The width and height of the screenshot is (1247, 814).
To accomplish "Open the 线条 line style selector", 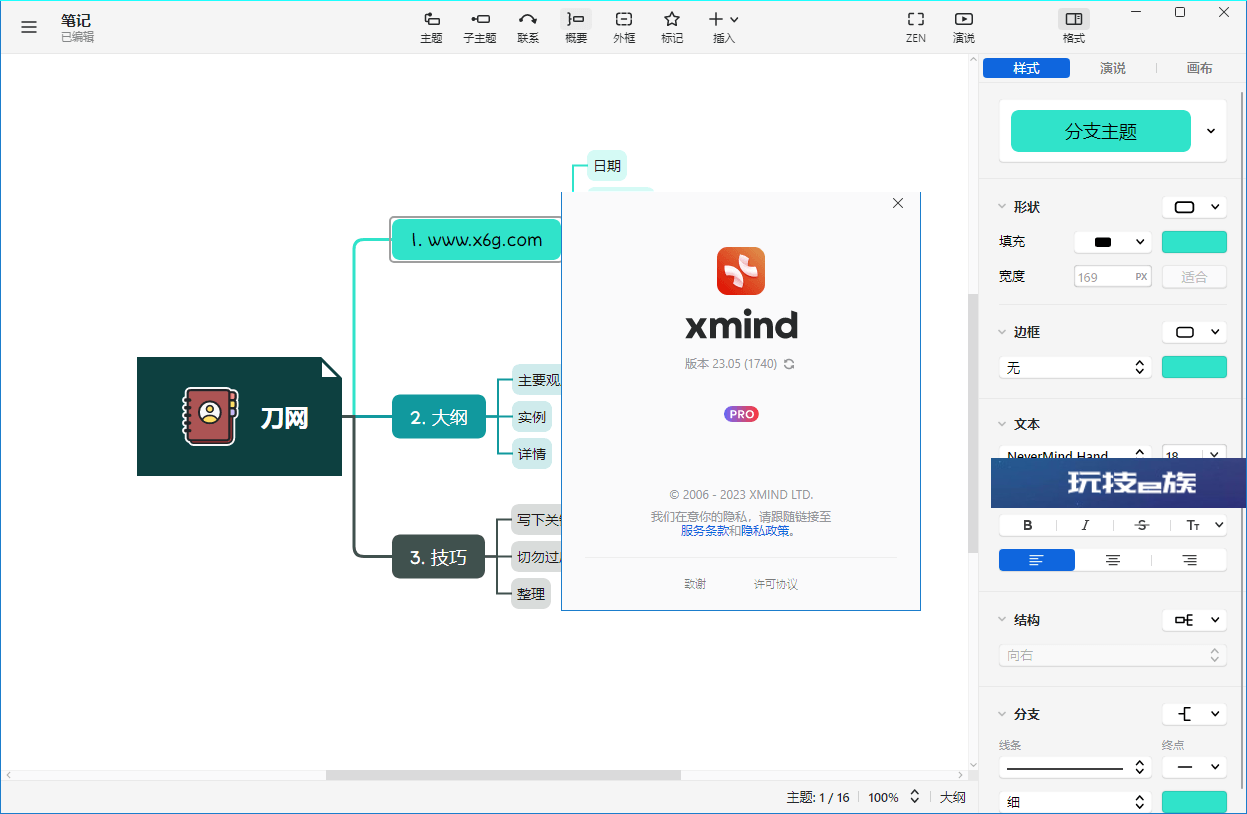I will click(1075, 767).
